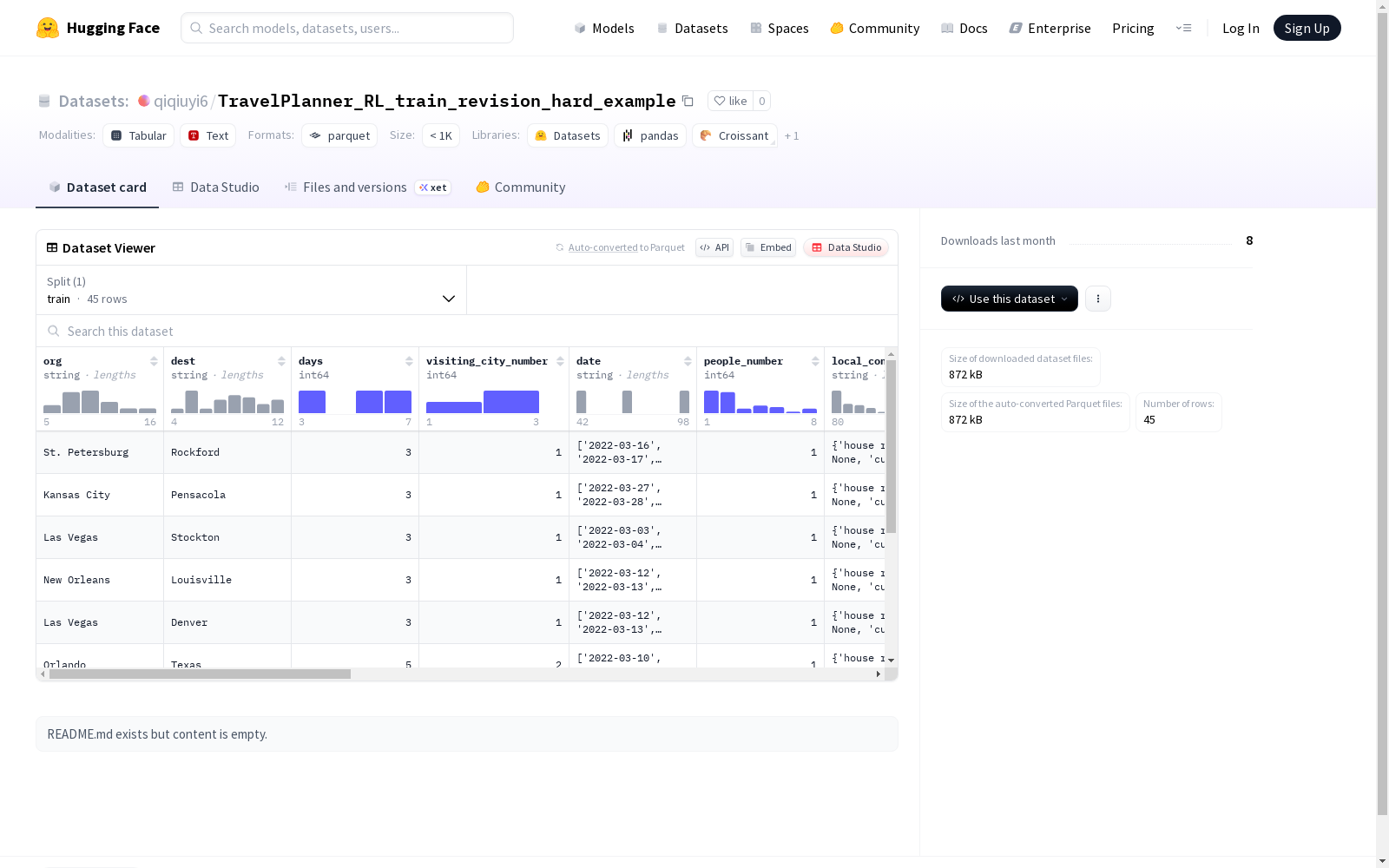1389x868 pixels.
Task: Click the people_number histogram
Action: [x=760, y=402]
